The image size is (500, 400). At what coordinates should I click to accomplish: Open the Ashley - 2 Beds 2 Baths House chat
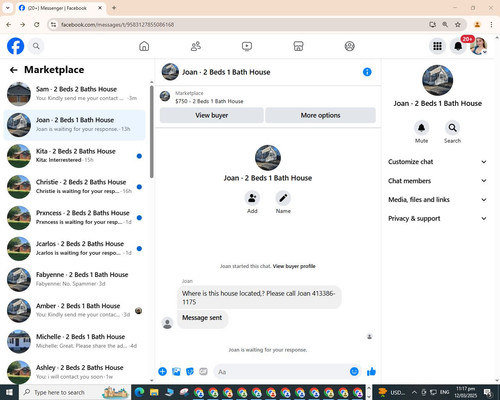point(75,372)
